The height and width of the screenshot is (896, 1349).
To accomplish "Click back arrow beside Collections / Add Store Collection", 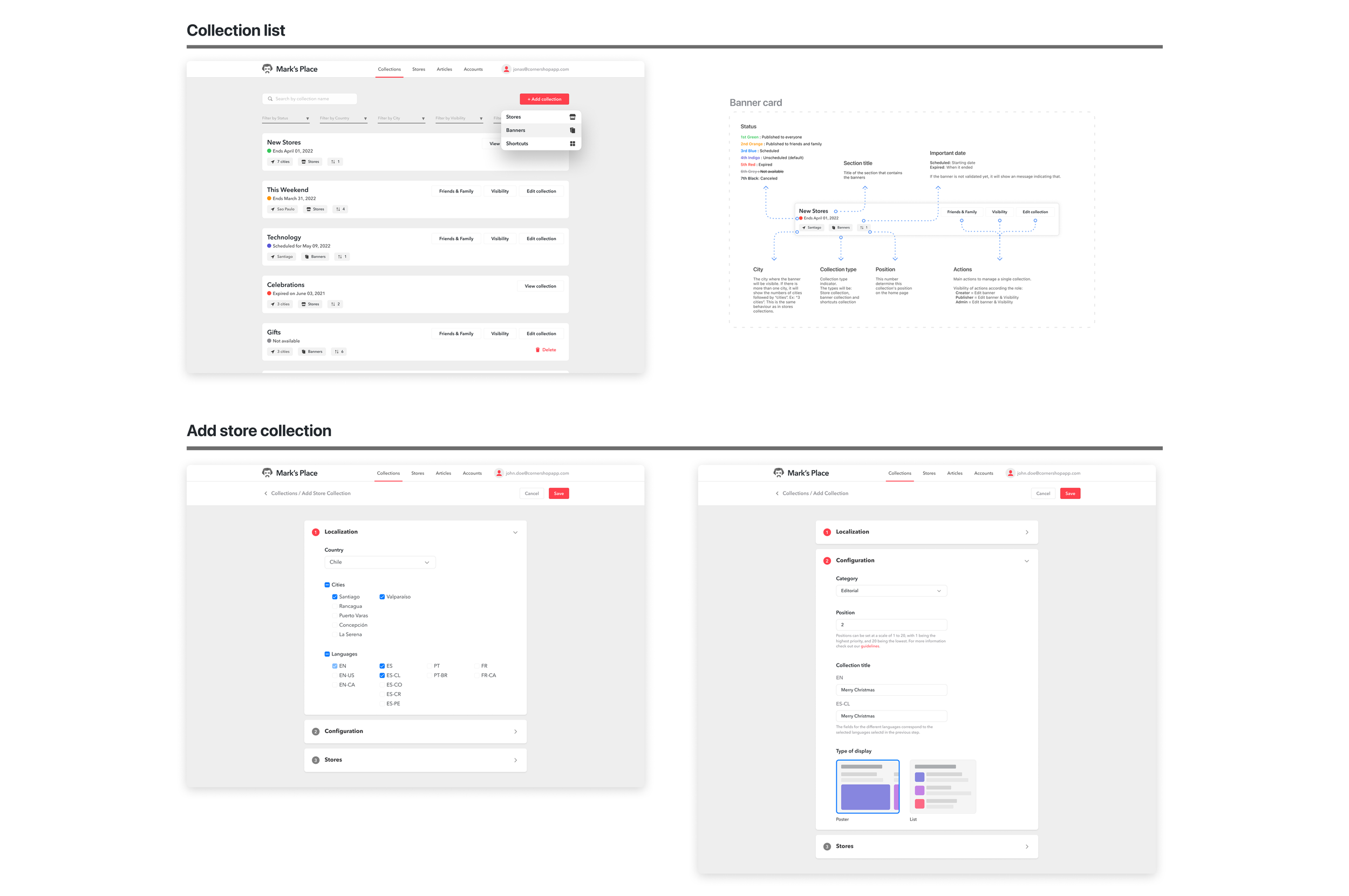I will [266, 493].
